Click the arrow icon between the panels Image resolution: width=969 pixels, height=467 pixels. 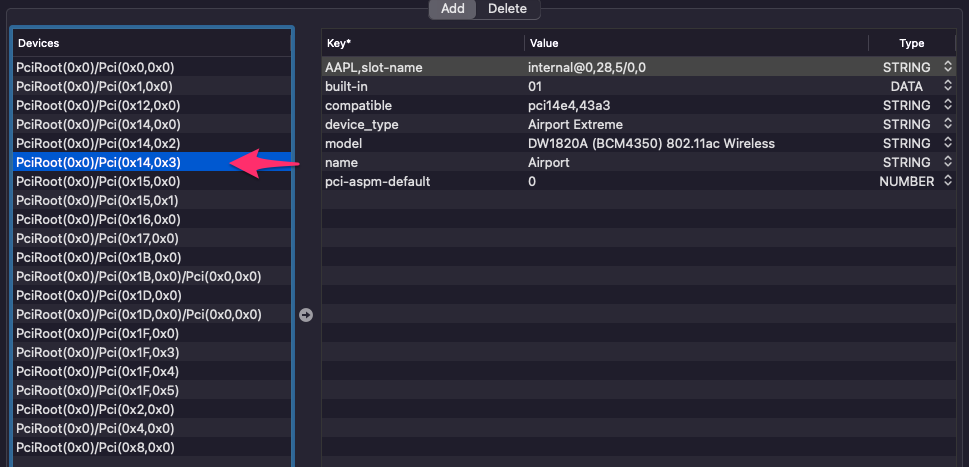306,314
